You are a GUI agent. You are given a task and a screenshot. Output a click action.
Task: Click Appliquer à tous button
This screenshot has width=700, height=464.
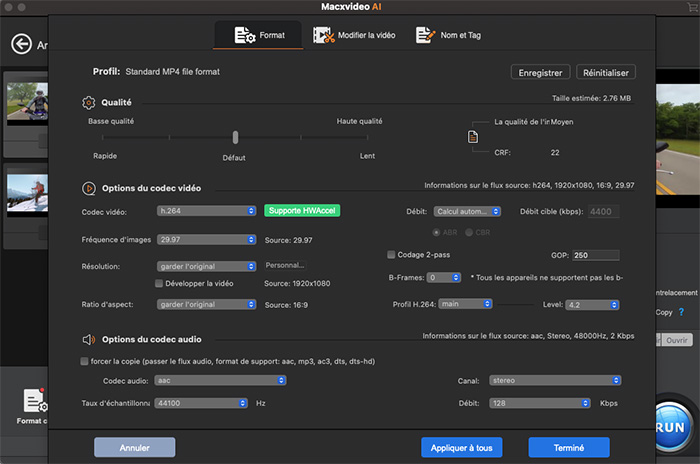[462, 447]
